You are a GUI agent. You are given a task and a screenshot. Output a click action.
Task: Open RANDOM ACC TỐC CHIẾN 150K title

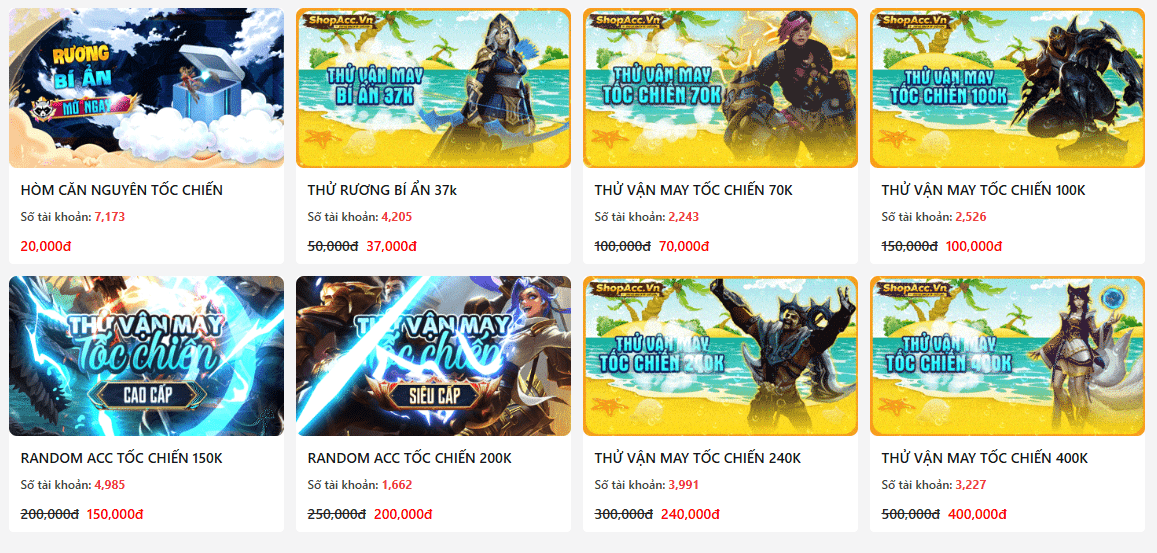tap(122, 458)
